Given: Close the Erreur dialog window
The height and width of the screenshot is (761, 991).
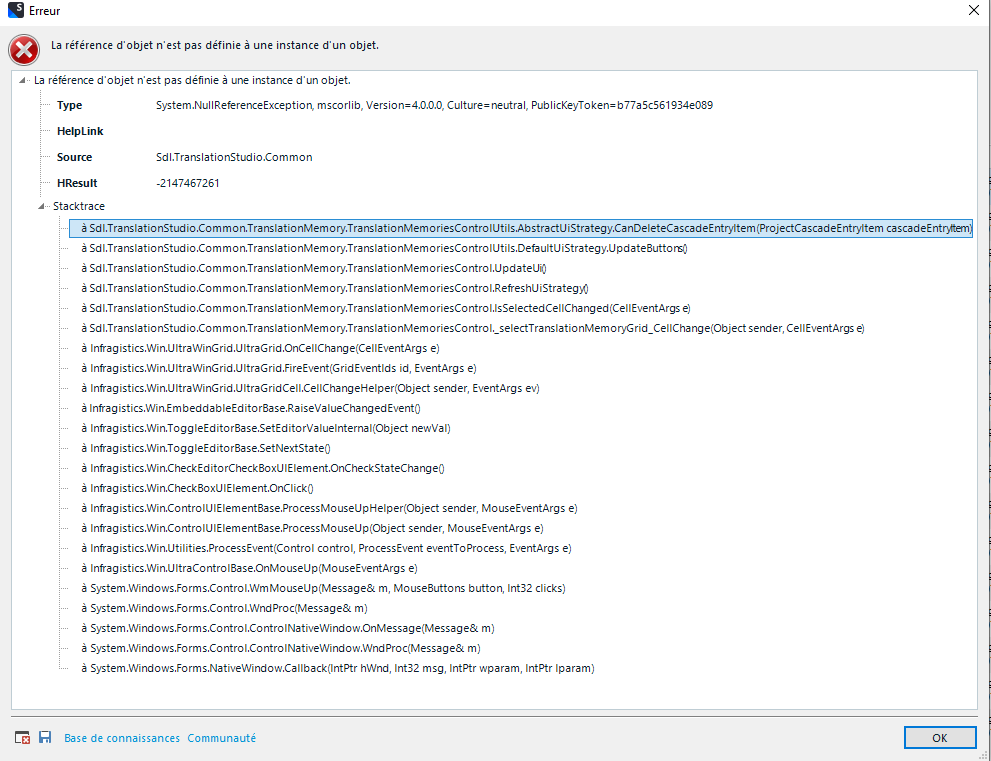Looking at the screenshot, I should coord(974,10).
